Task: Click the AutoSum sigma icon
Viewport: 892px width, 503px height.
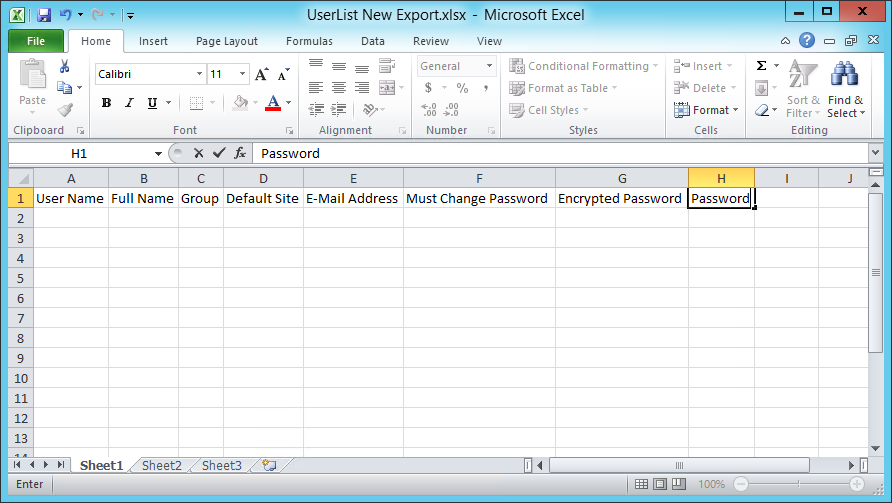Action: 761,66
